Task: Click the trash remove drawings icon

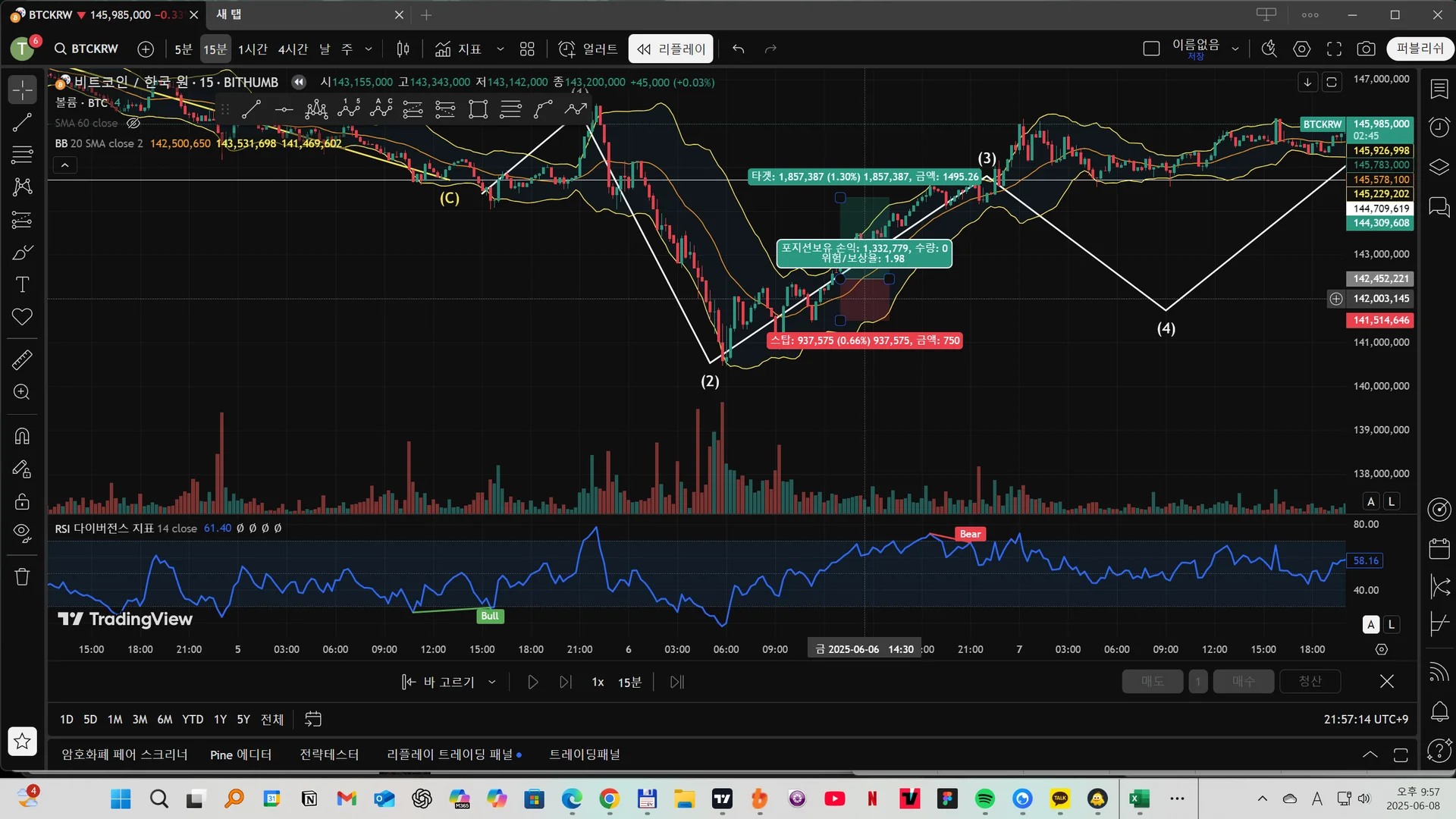Action: pos(22,577)
